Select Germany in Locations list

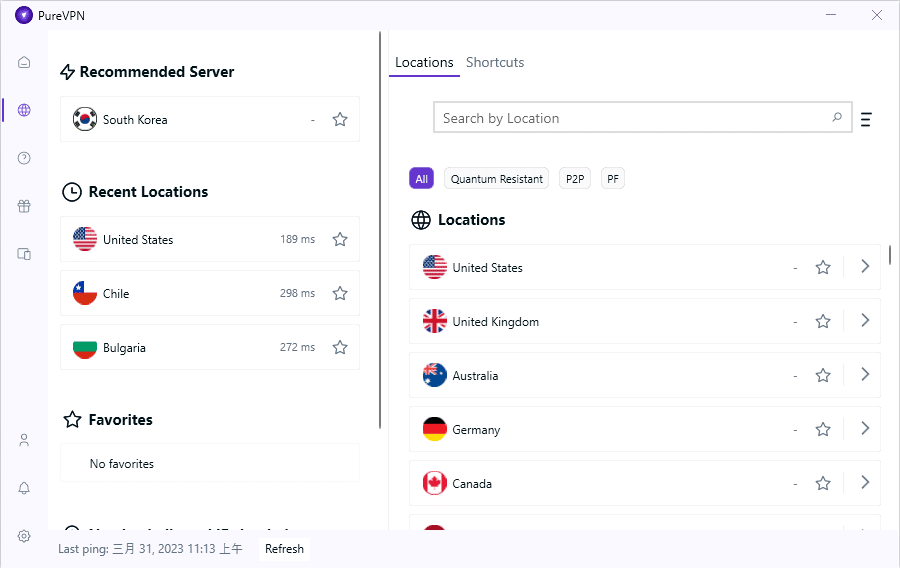coord(645,429)
